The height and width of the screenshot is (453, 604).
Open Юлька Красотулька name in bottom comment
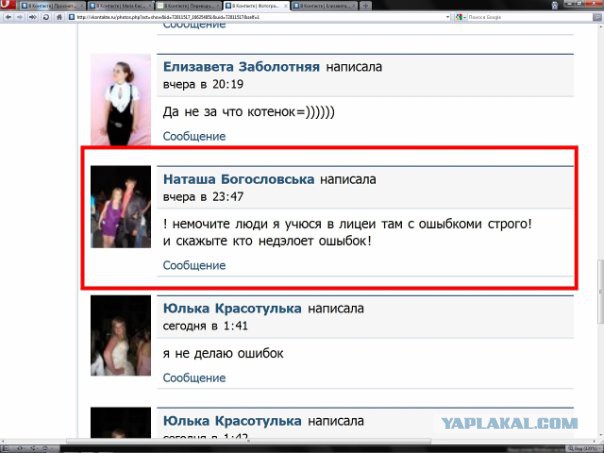pos(232,421)
